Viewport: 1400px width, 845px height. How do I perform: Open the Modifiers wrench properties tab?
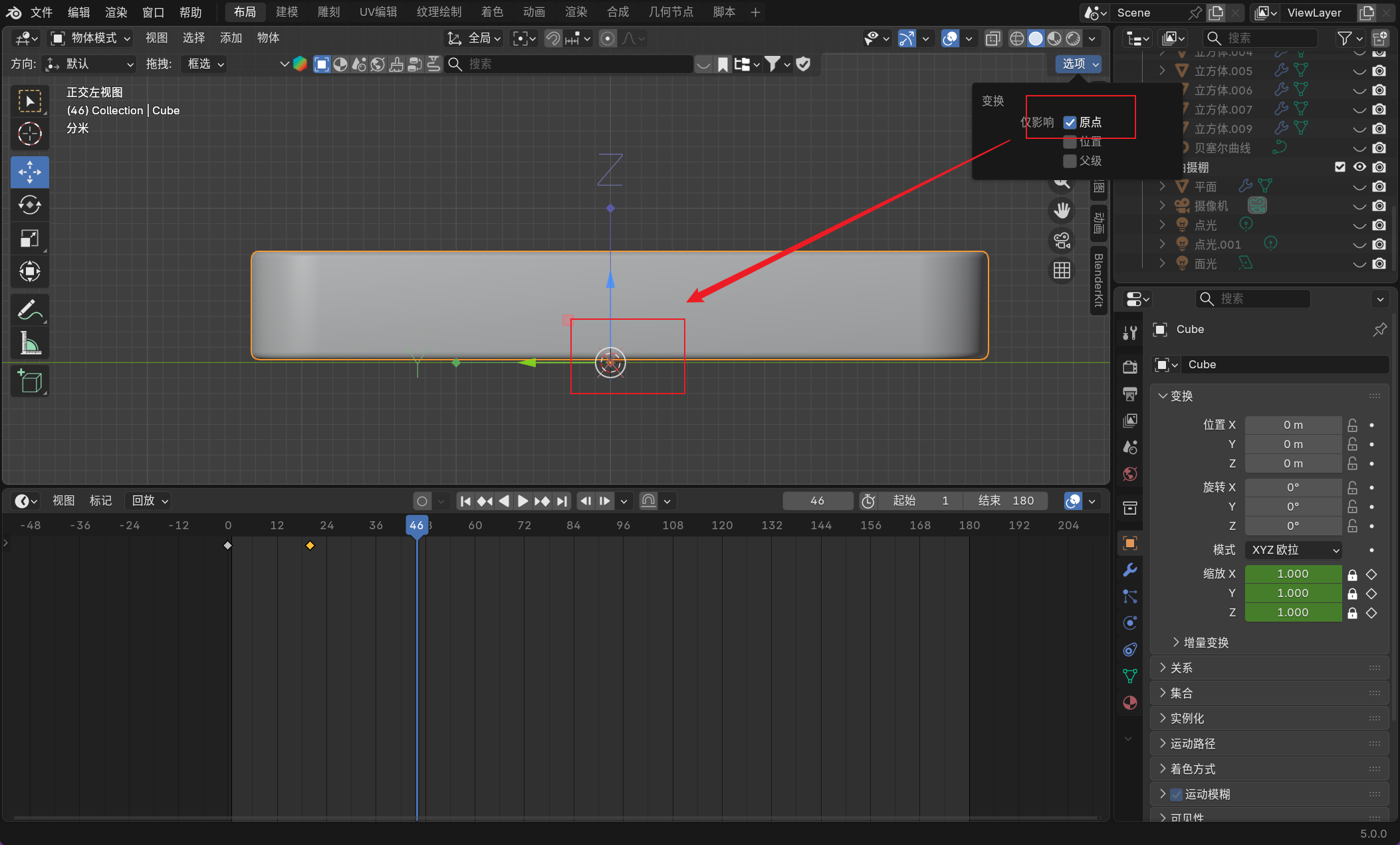[x=1129, y=570]
